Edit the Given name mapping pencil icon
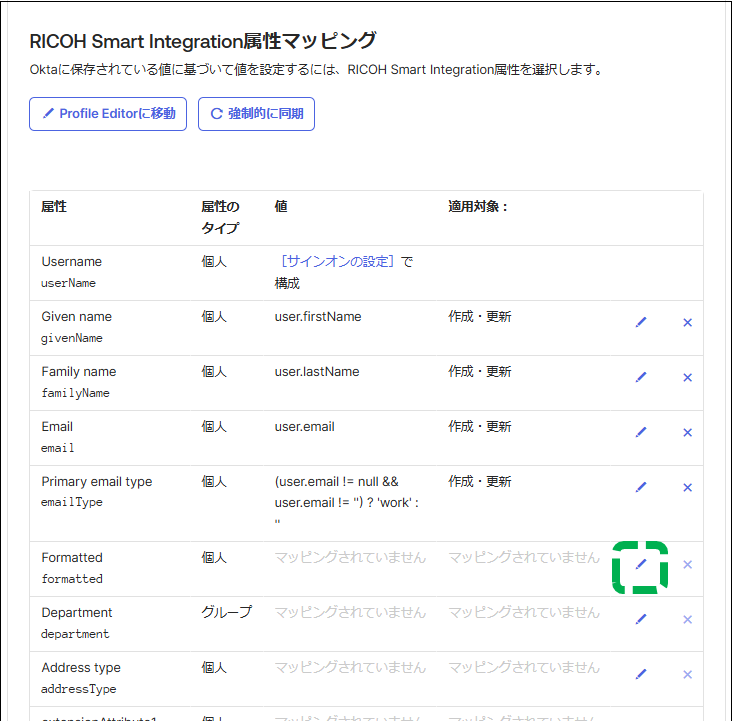732x721 pixels. [641, 322]
